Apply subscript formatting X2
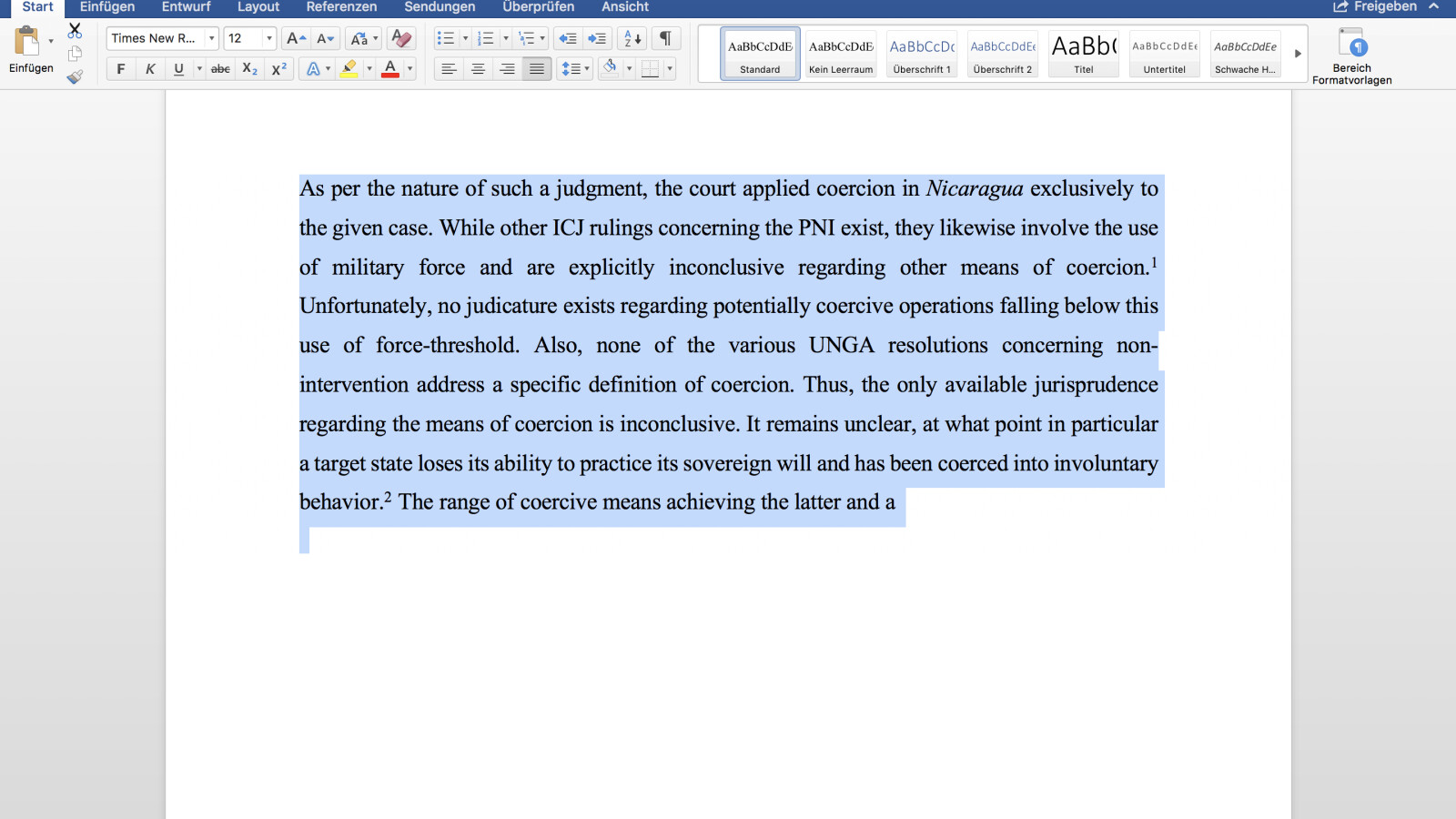The image size is (1456, 819). point(249,69)
